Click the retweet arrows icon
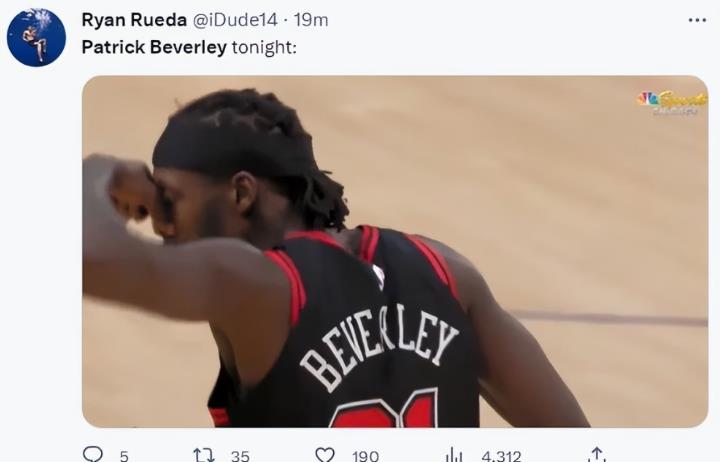The image size is (720, 462). pyautogui.click(x=204, y=455)
